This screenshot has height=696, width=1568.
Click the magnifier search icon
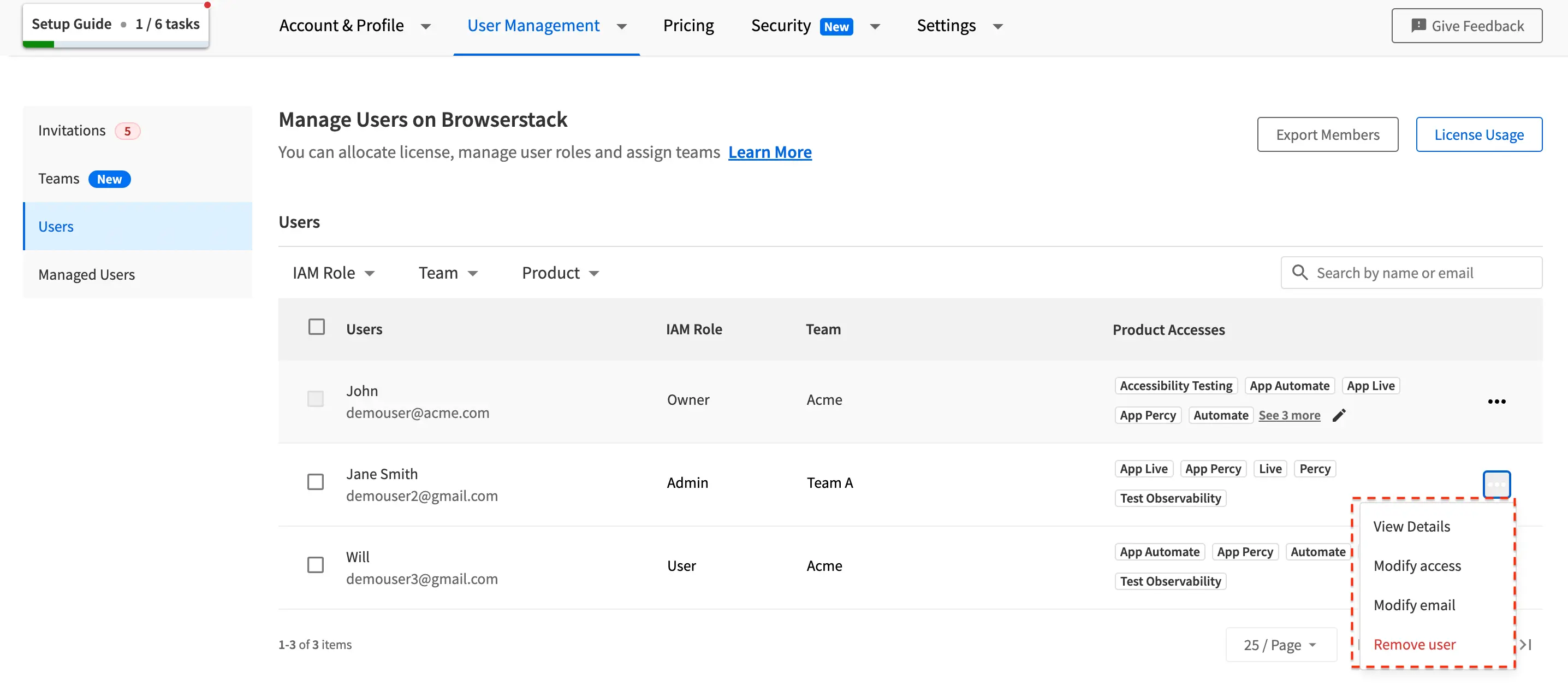point(1299,273)
